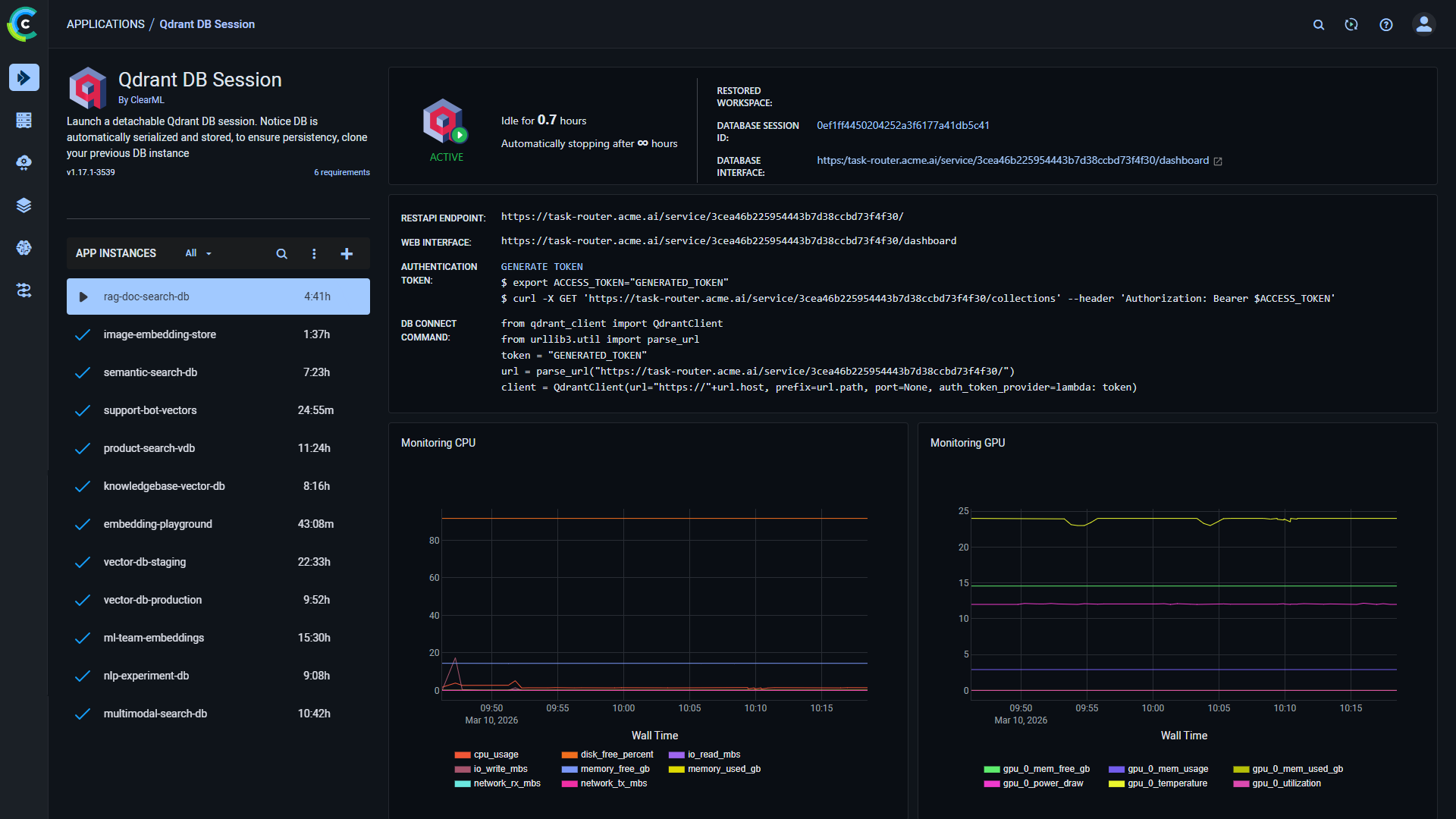The image size is (1456, 819).
Task: Expand the All instances filter dropdown
Action: (199, 253)
